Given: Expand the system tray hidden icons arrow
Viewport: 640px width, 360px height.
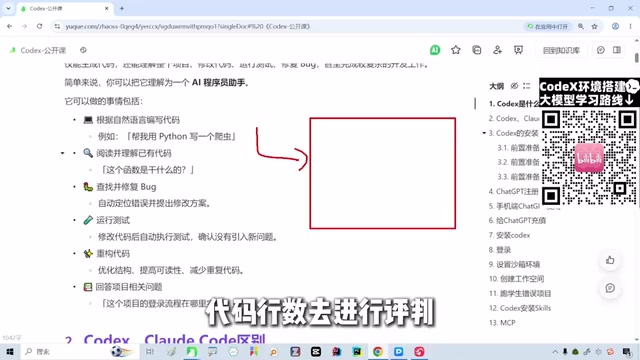Looking at the screenshot, I should [x=555, y=351].
